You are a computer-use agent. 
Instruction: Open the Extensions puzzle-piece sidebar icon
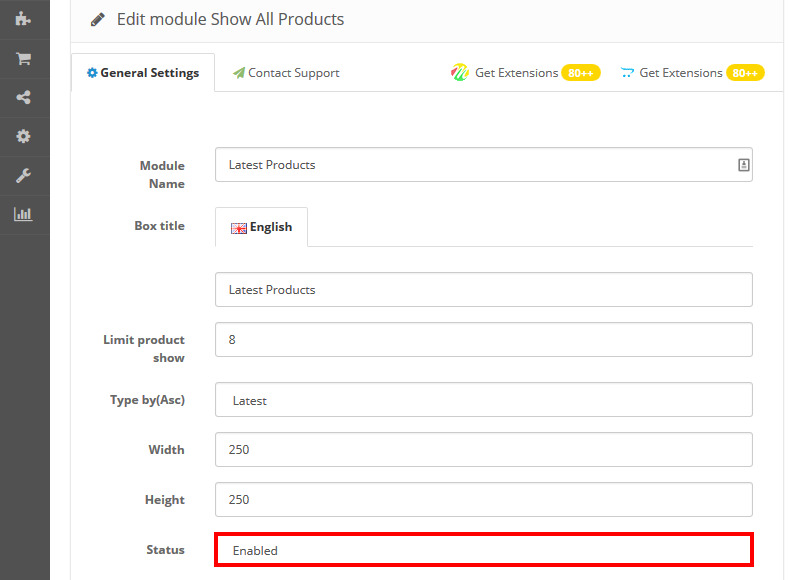coord(23,18)
